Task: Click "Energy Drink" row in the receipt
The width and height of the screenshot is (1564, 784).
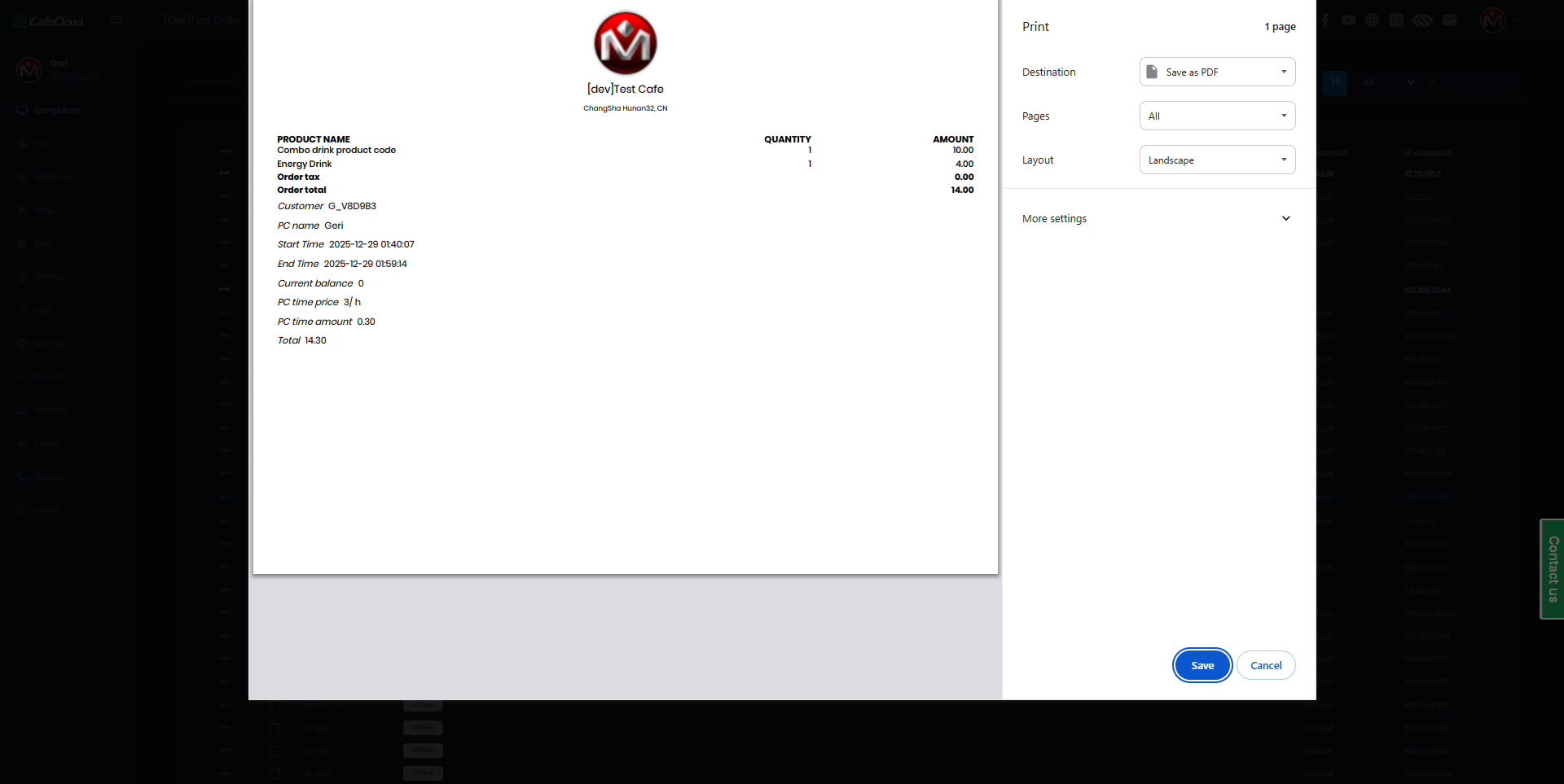Action: pos(625,164)
